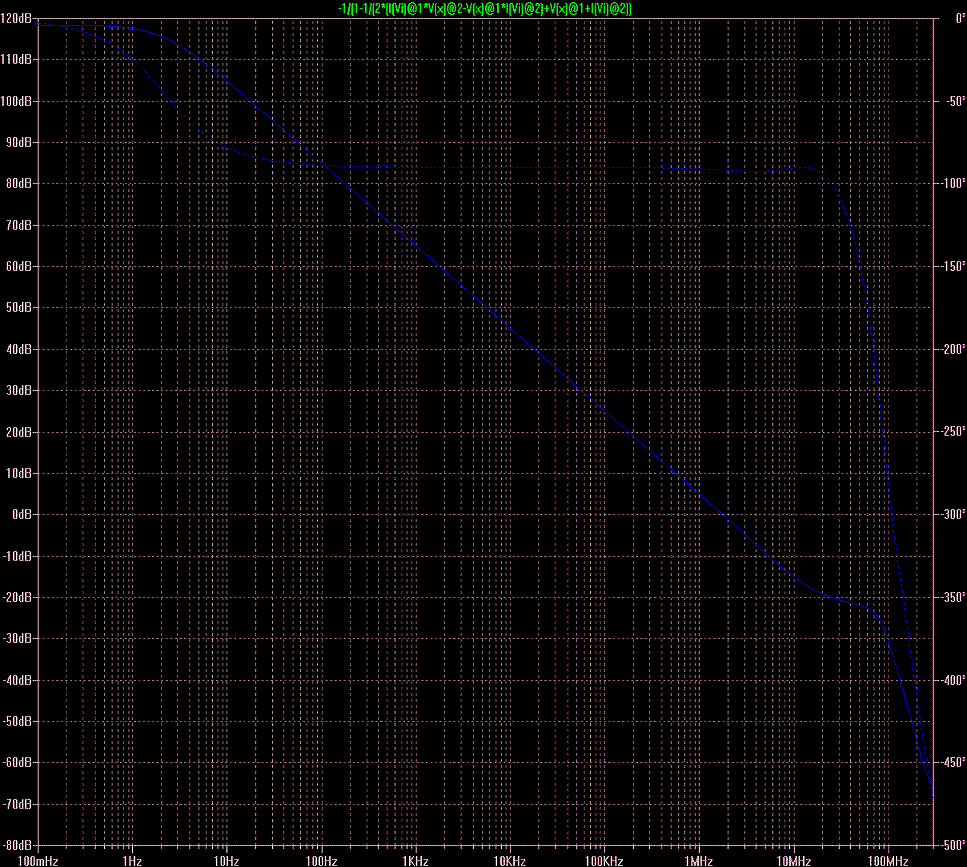The image size is (967, 867).
Task: Click the 60dB magnitude axis label
Action: (x=19, y=266)
